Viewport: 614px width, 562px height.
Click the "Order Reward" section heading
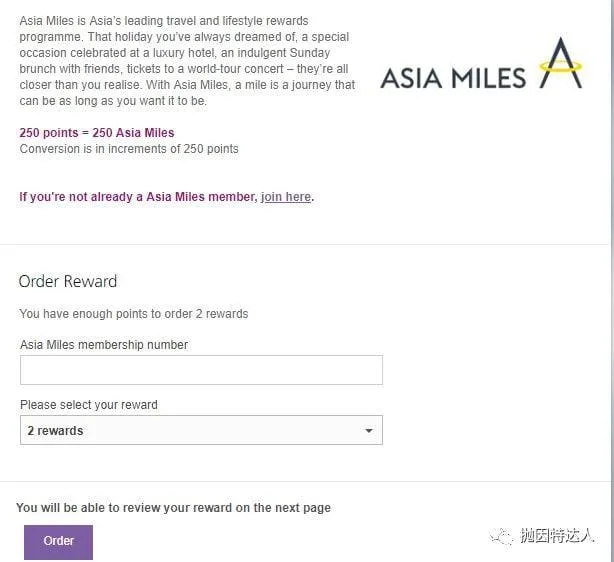68,282
